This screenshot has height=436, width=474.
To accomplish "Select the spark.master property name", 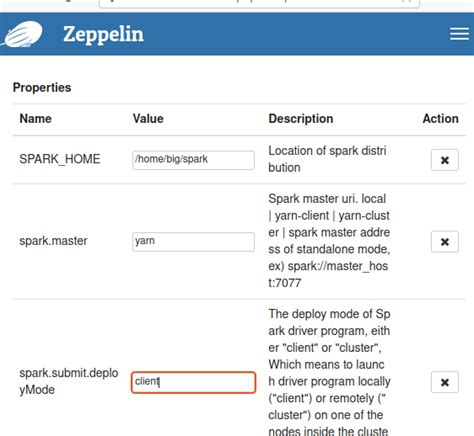I will click(53, 241).
